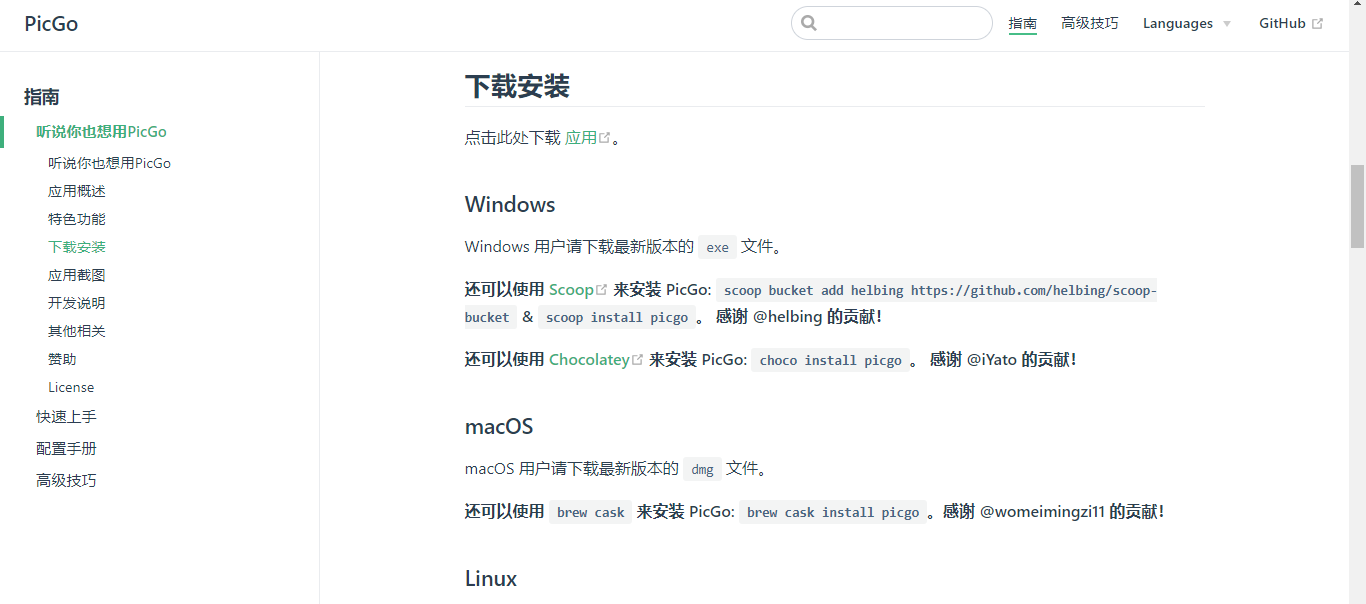Jump to 特色功能 in sidebar

click(77, 219)
